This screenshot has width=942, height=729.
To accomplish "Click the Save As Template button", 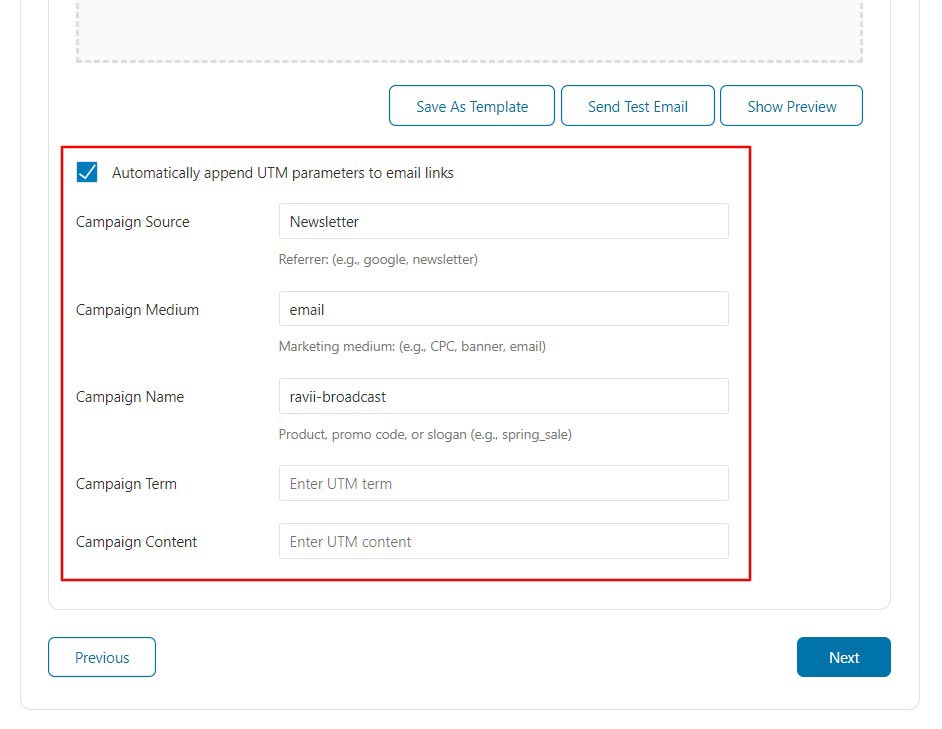I will [x=472, y=106].
